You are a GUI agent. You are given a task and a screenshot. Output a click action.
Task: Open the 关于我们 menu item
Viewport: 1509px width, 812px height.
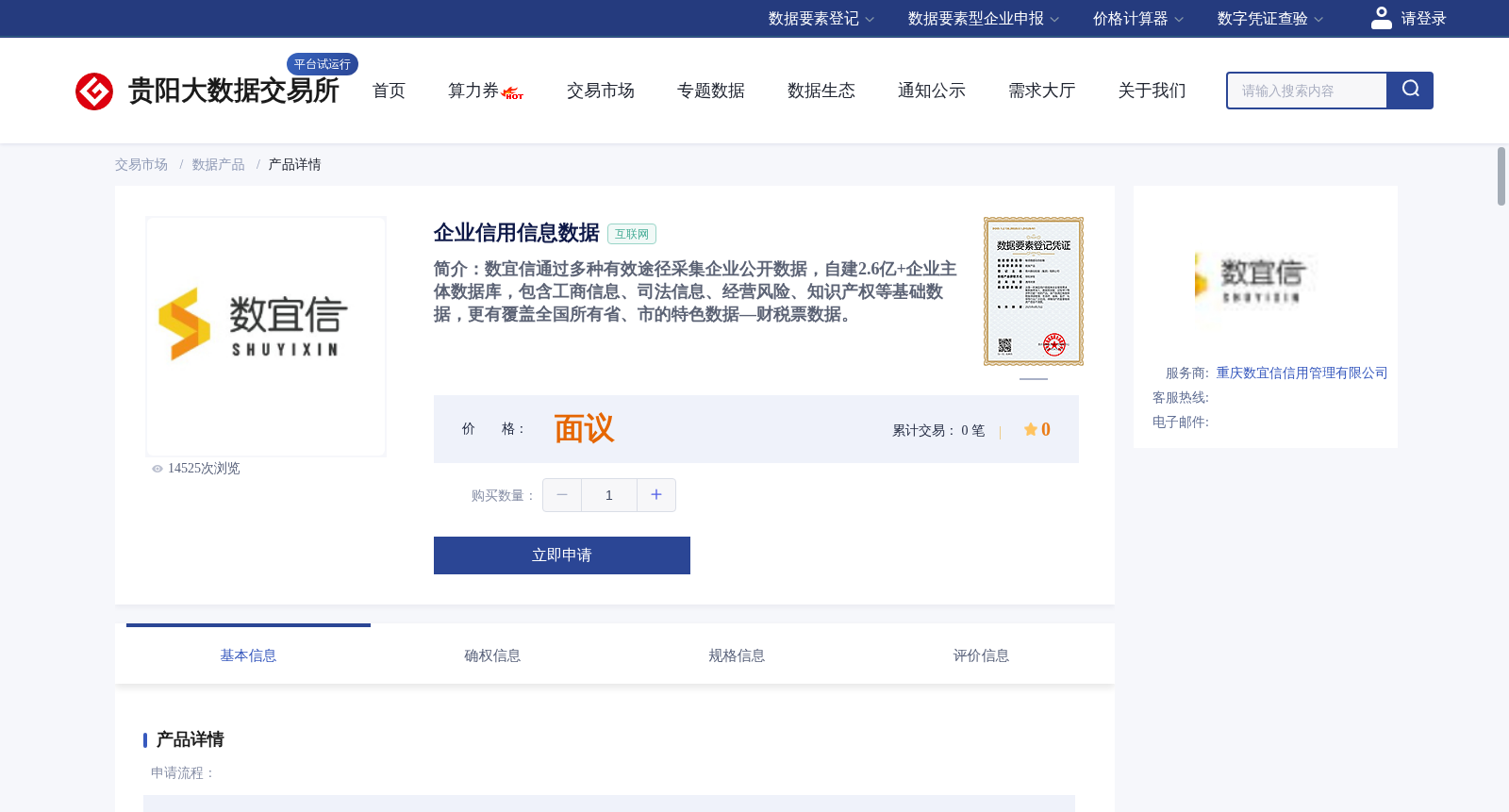coord(1152,91)
